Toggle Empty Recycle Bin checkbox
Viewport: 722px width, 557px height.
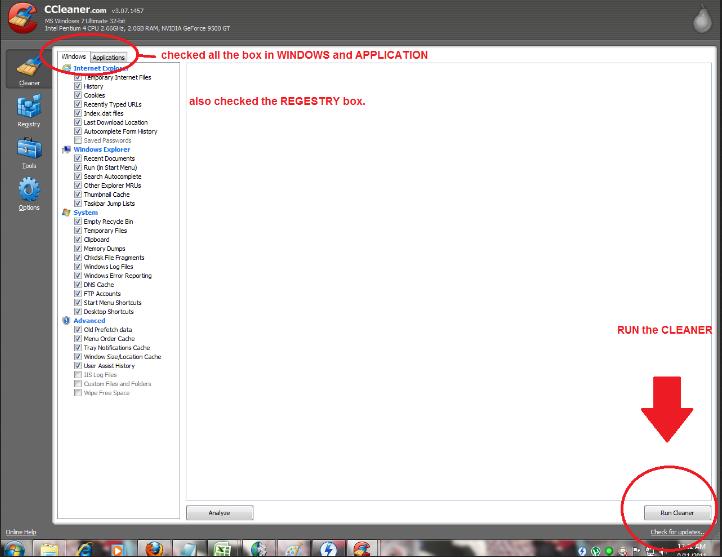(78, 221)
